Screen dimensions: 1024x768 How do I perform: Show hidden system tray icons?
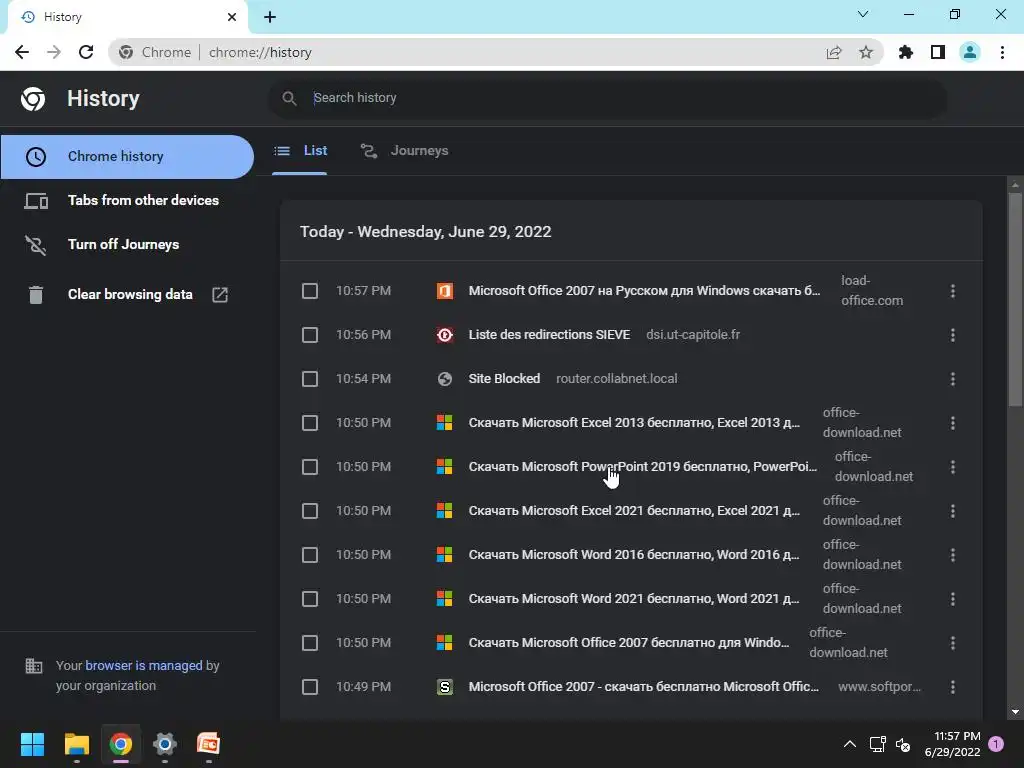[x=850, y=744]
